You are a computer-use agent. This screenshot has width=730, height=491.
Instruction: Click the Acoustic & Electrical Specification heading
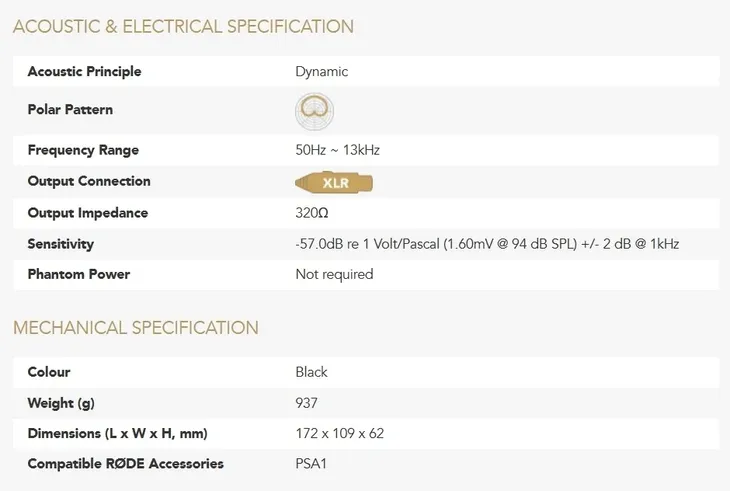point(183,27)
